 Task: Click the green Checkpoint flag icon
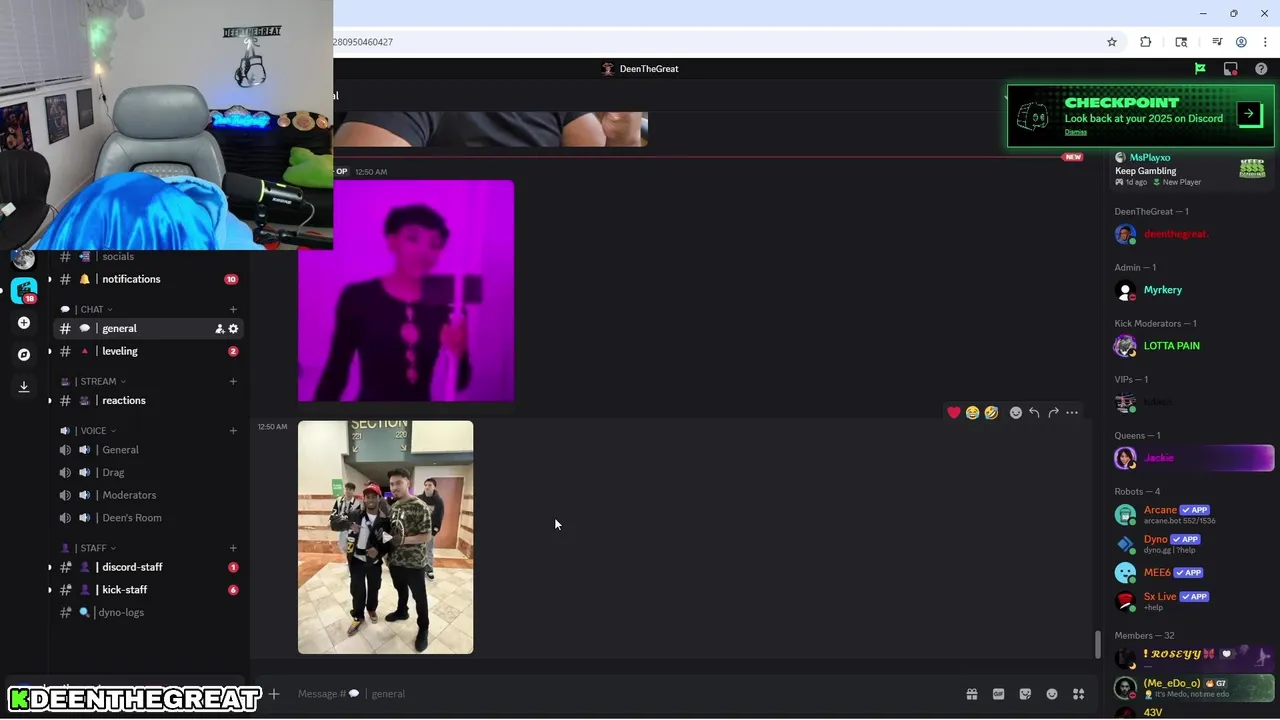point(1200,69)
